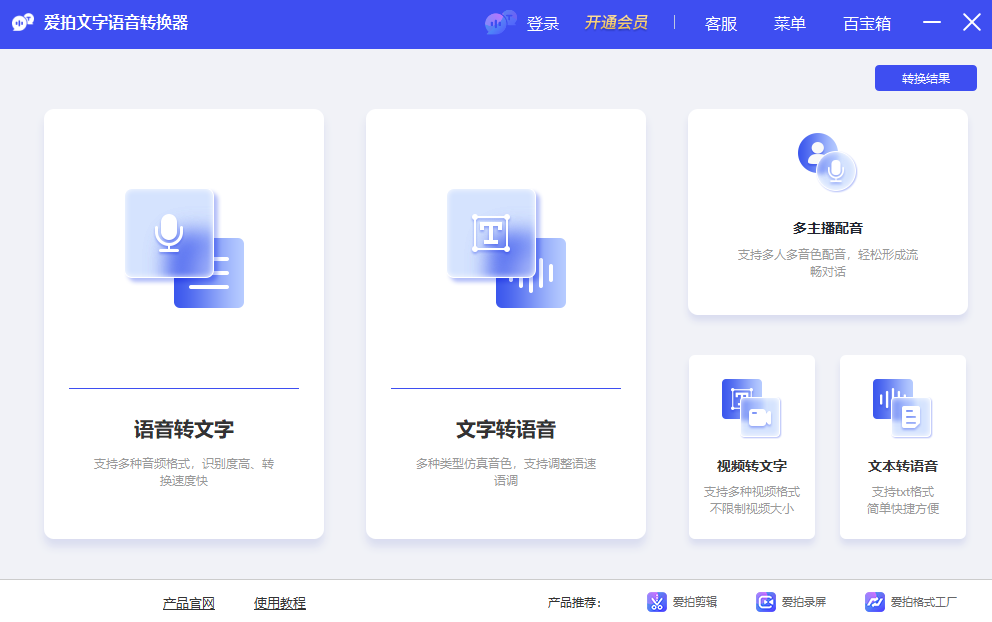
Task: Open the 菜单 menu
Action: coord(789,23)
